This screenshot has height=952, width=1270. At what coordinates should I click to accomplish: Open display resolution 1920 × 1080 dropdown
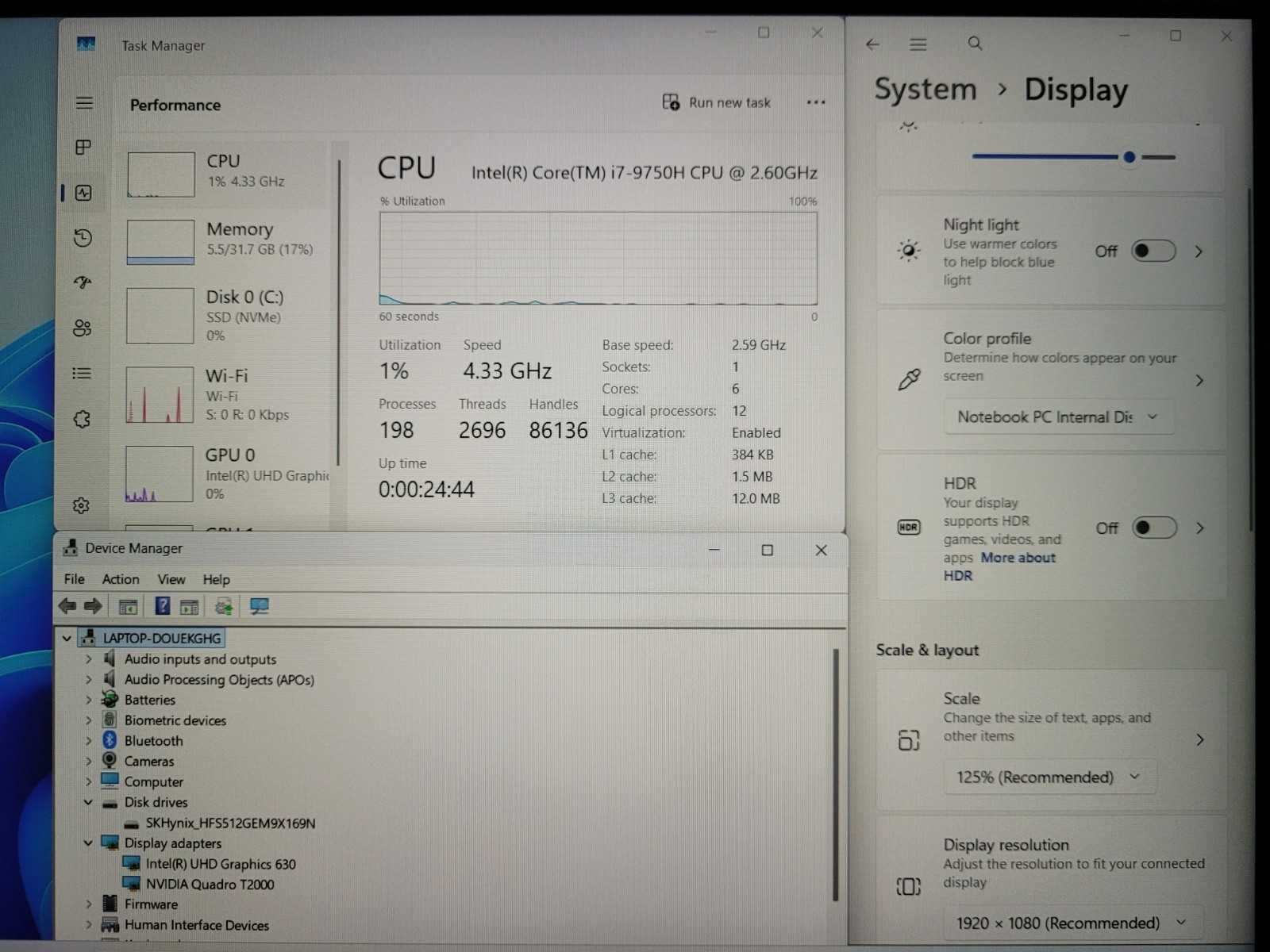(1072, 923)
